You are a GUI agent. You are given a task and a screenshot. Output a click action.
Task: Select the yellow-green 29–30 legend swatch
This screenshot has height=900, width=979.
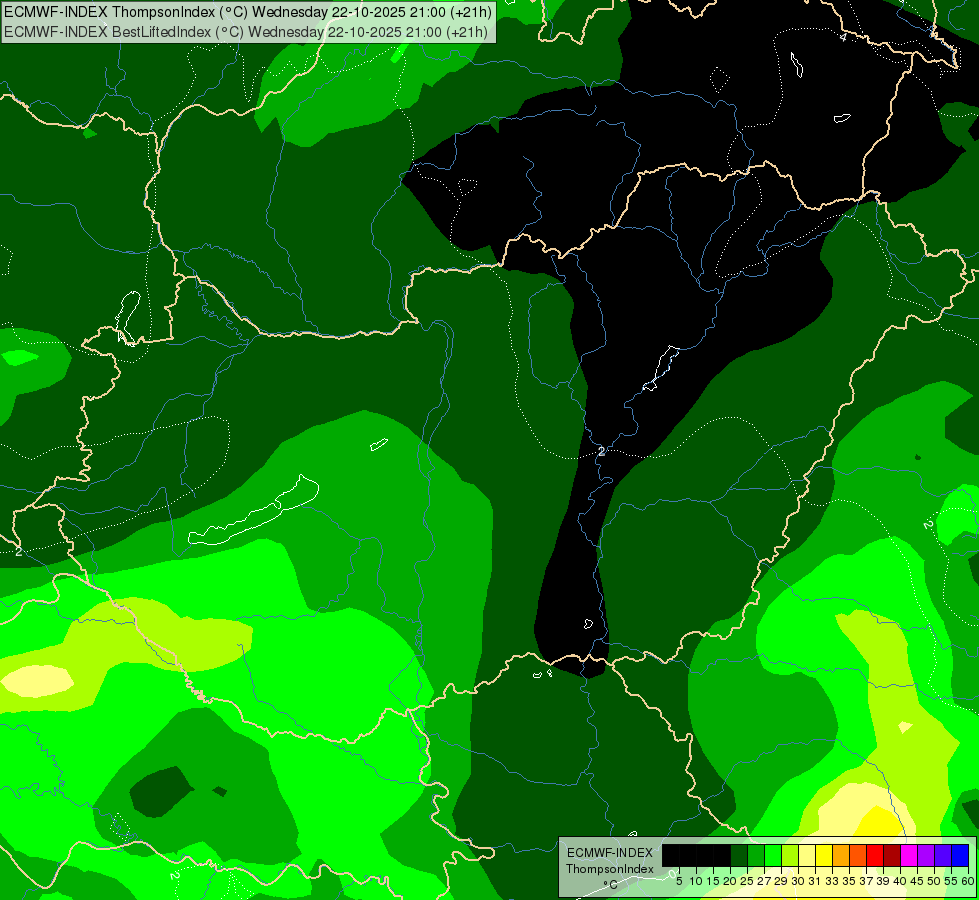pyautogui.click(x=790, y=855)
